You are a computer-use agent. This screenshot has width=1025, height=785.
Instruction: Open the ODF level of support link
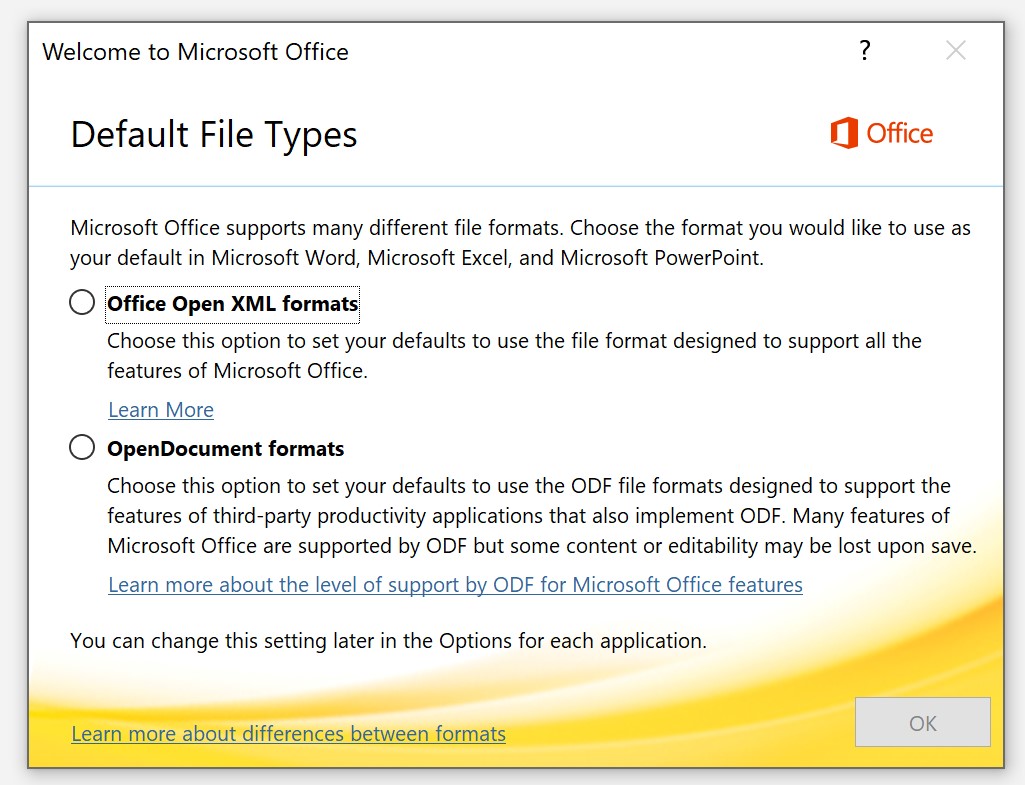click(455, 584)
